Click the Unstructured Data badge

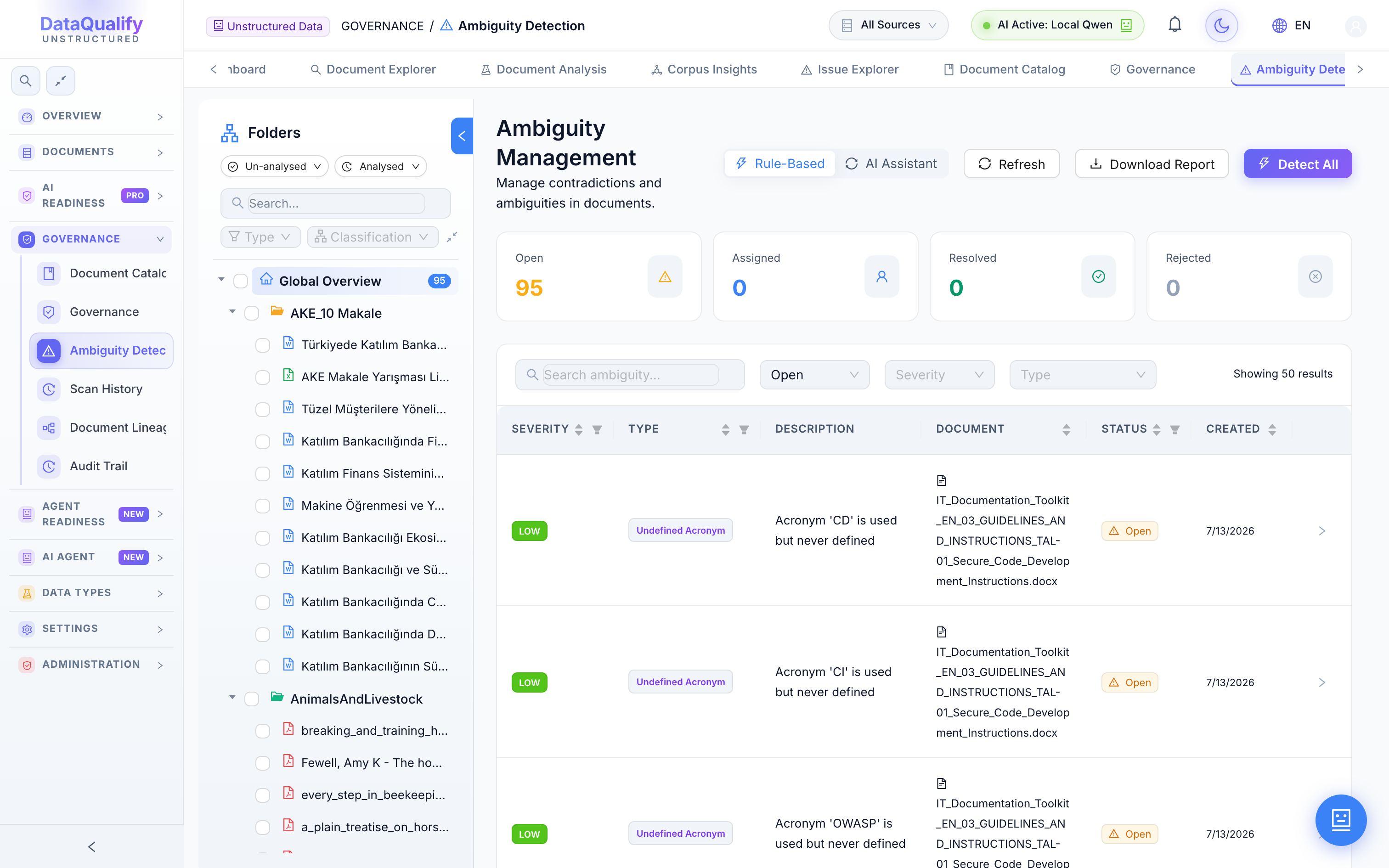tap(267, 26)
